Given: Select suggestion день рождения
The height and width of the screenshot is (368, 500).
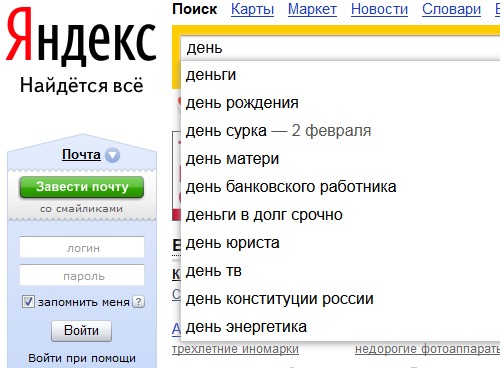Looking at the screenshot, I should click(x=340, y=103).
